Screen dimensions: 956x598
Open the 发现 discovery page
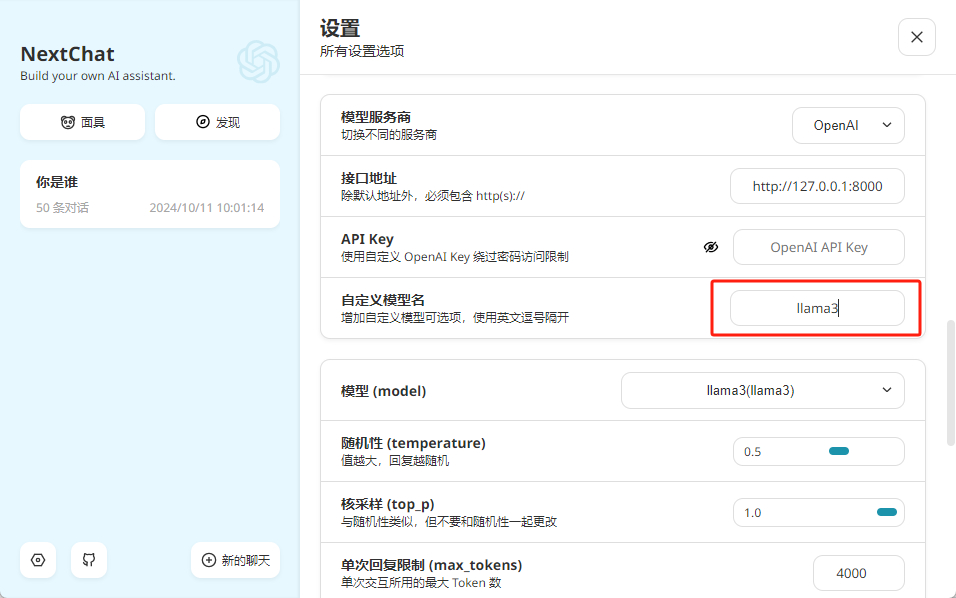pyautogui.click(x=217, y=122)
